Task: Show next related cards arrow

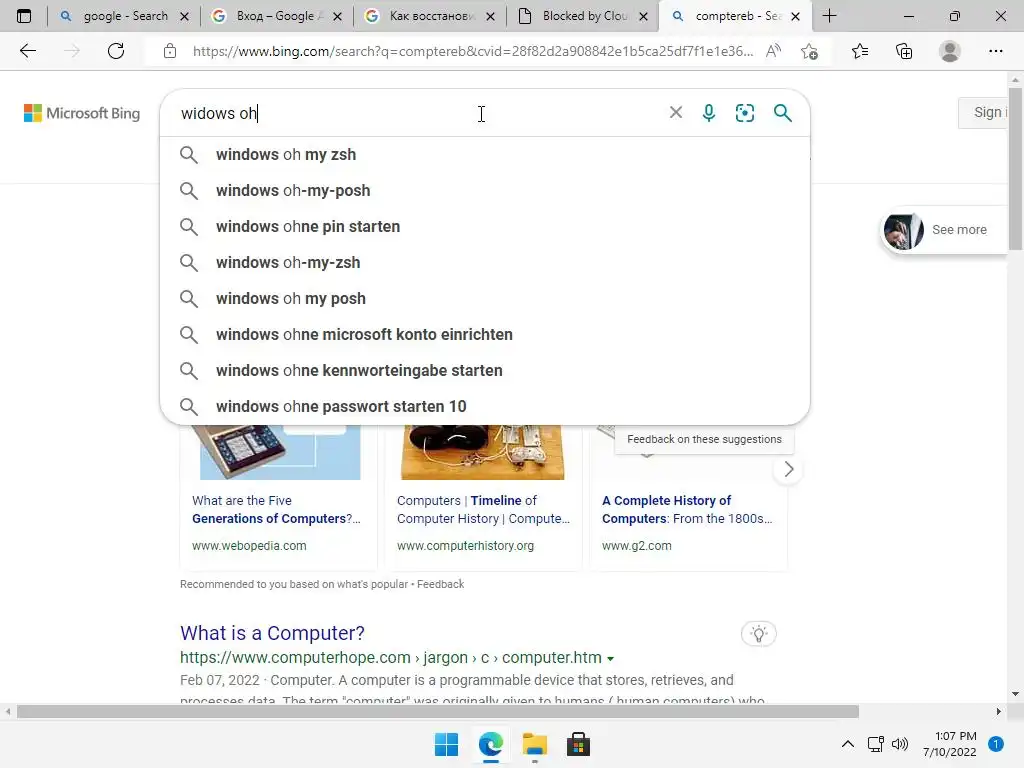Action: coord(788,469)
